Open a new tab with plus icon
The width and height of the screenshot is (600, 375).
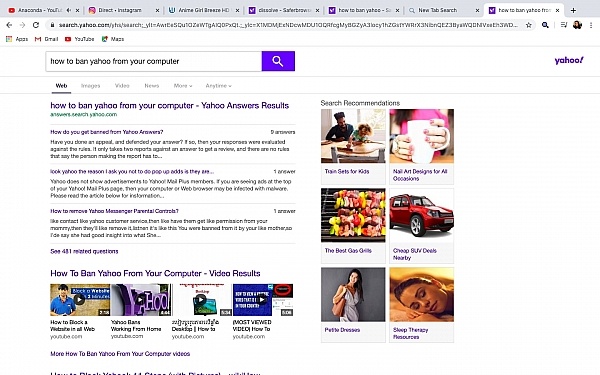click(573, 10)
